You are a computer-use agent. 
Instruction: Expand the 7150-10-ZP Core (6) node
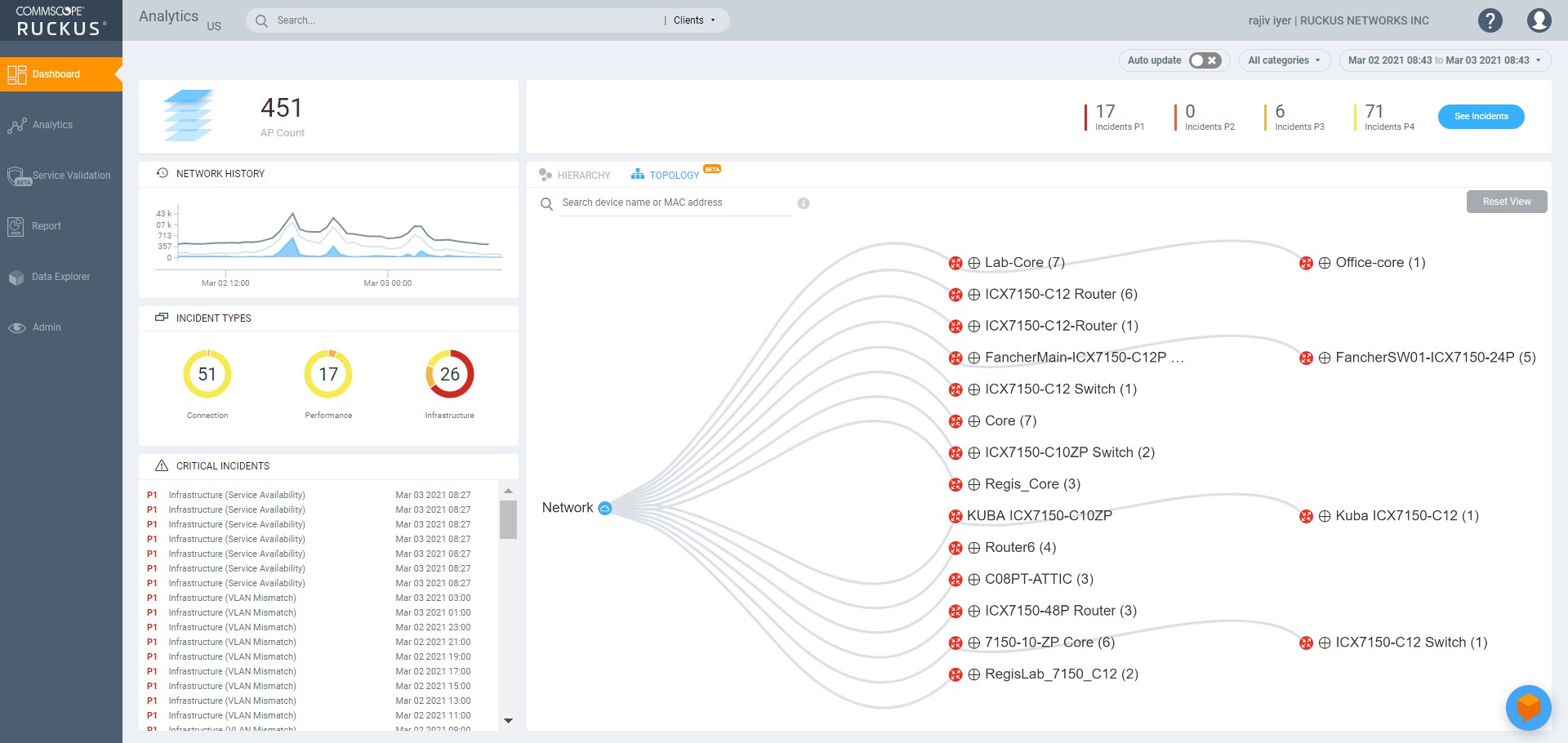pyautogui.click(x=974, y=643)
